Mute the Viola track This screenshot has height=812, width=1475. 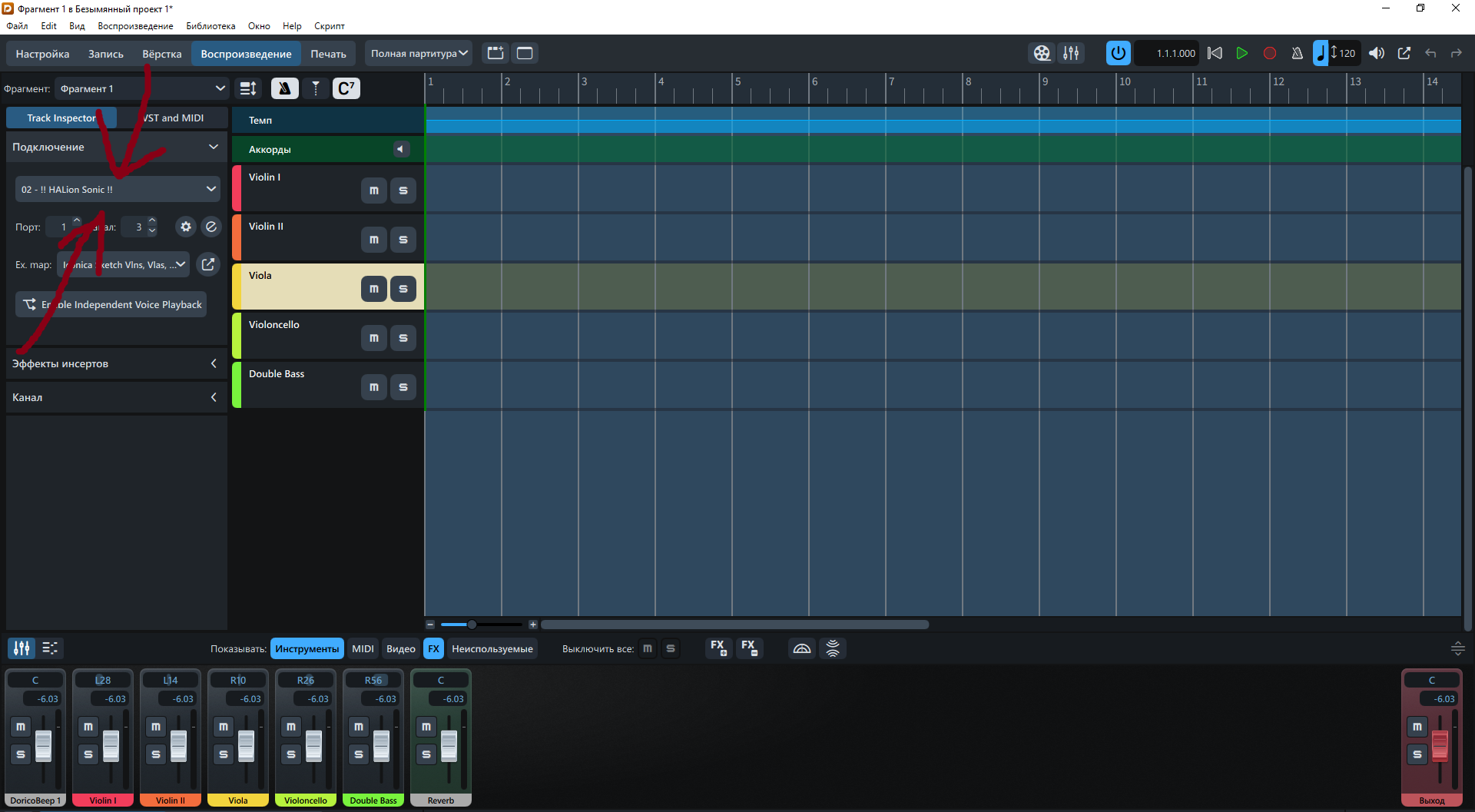[374, 289]
